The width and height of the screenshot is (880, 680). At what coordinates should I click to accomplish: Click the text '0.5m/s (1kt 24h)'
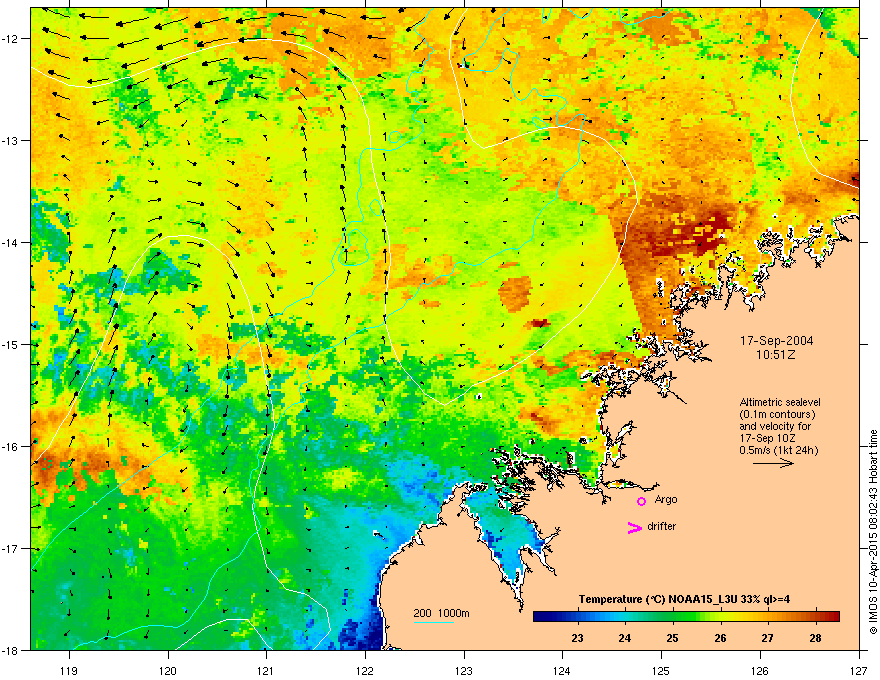coord(778,450)
